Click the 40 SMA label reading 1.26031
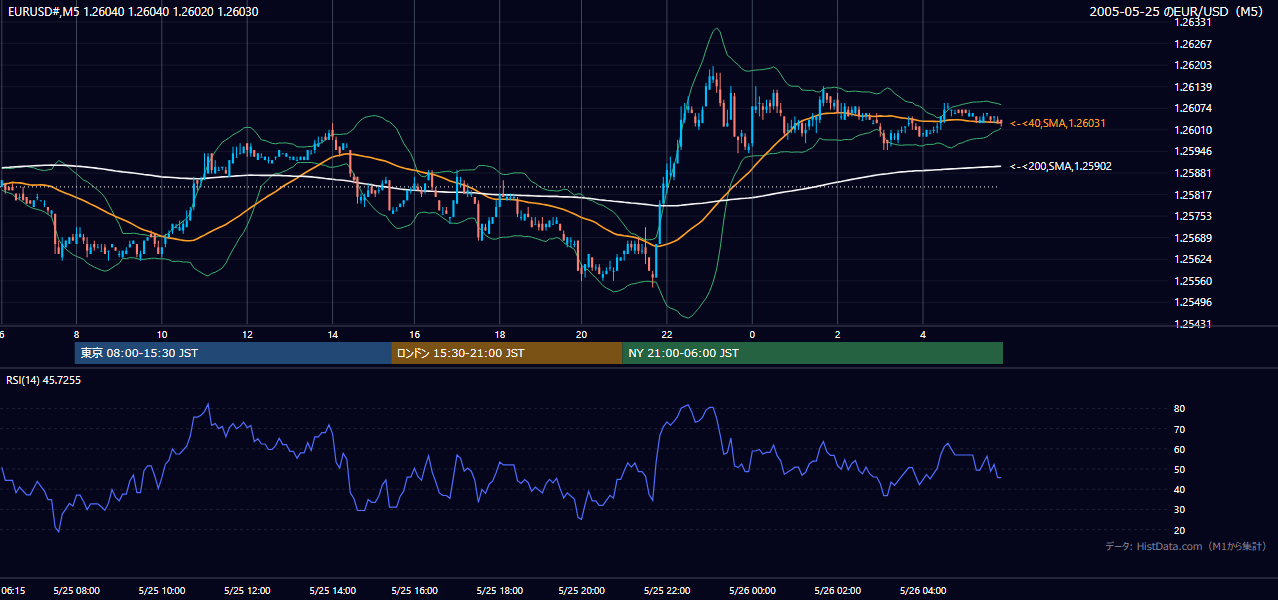 (1059, 123)
